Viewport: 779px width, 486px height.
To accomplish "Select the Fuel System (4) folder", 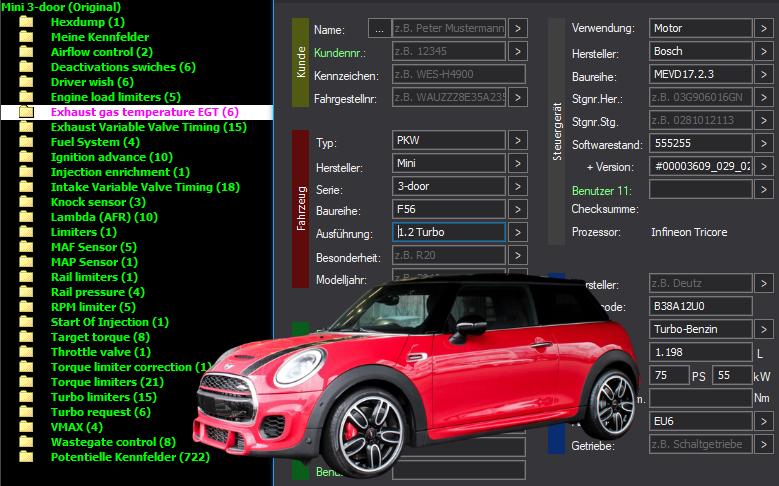I will (95, 142).
